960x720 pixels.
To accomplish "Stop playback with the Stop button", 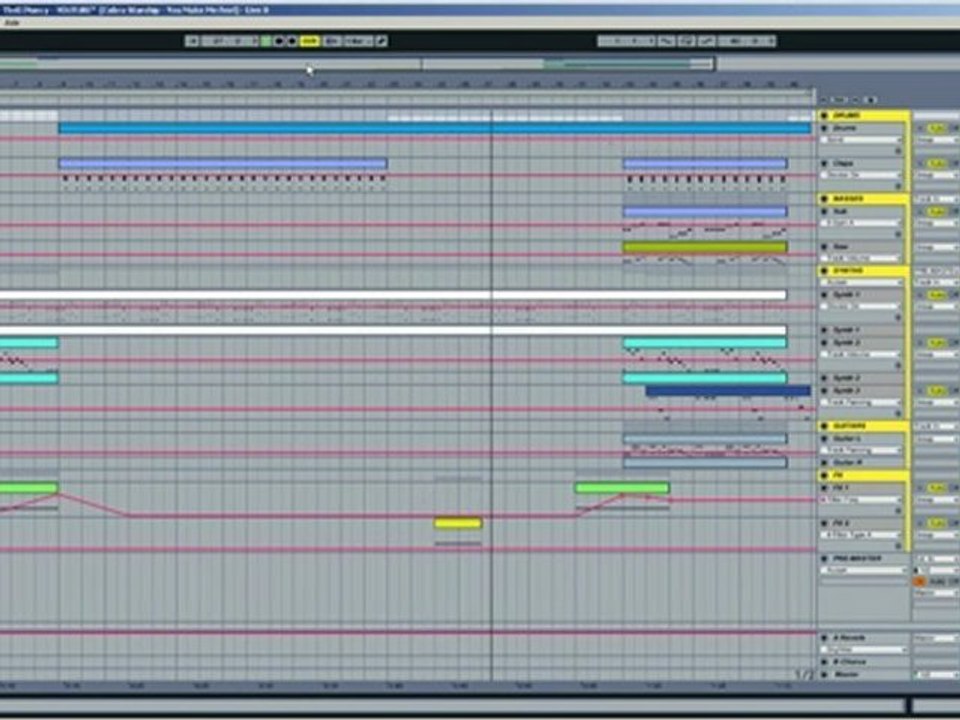I will coord(279,41).
